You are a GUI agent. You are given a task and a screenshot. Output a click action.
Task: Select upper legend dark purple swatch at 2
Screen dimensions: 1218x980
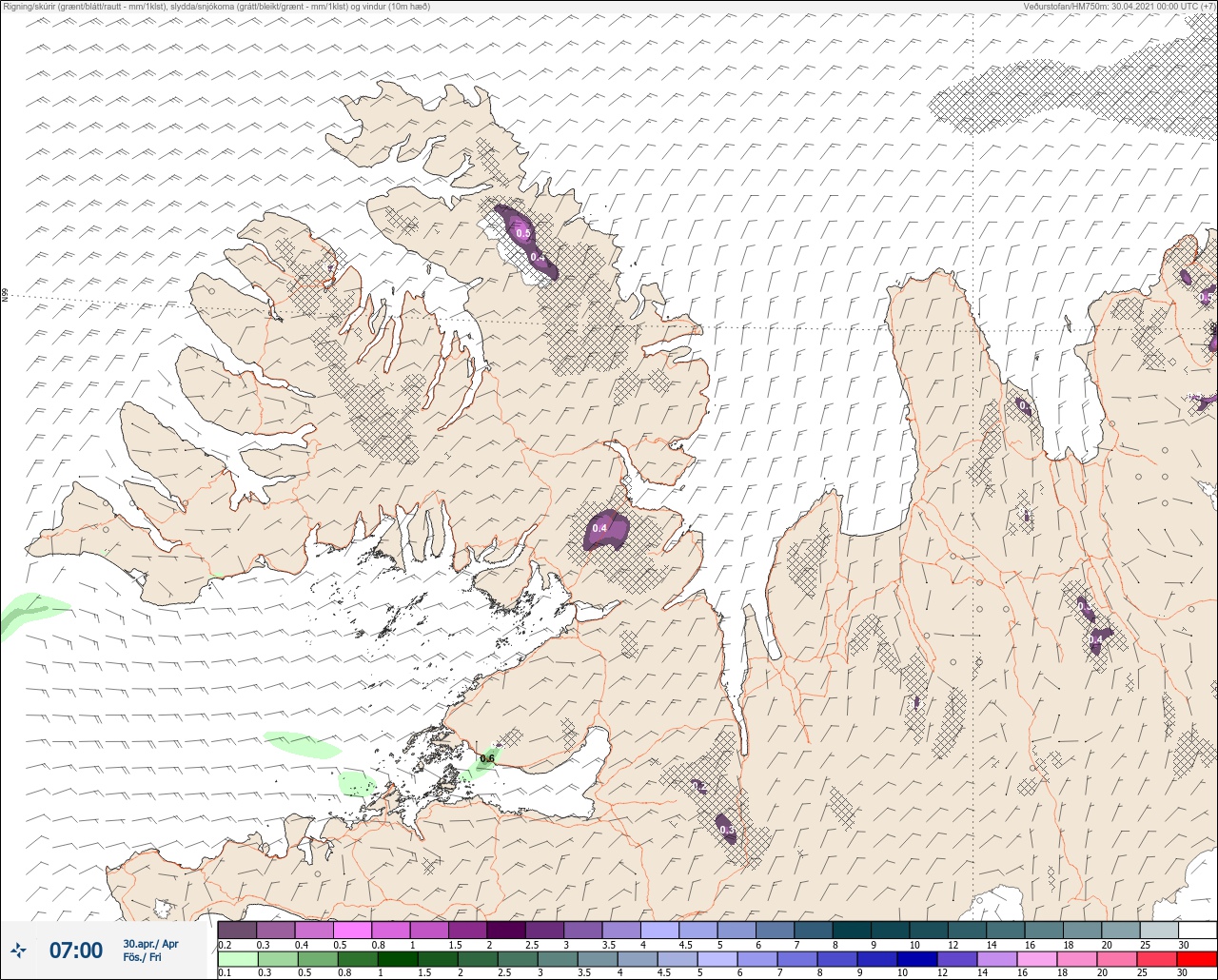506,930
